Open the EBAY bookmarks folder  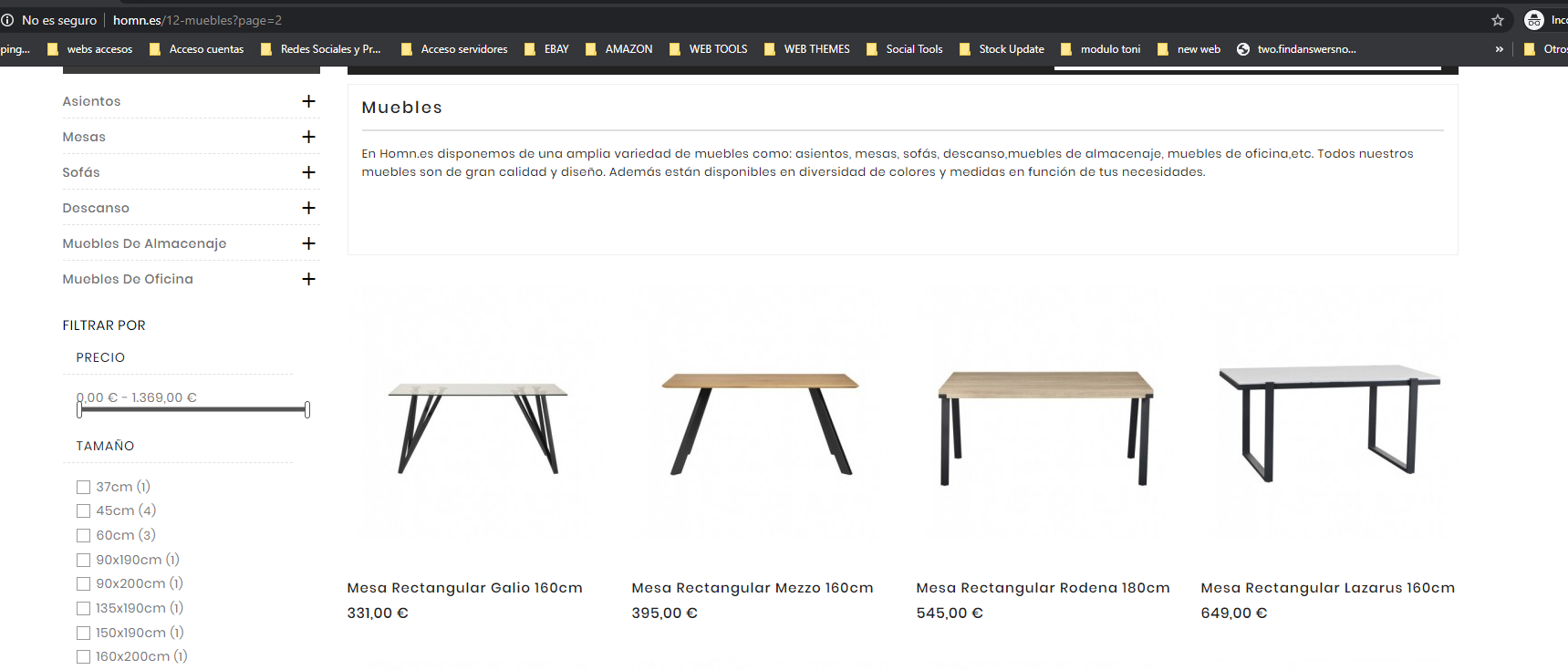[x=546, y=49]
